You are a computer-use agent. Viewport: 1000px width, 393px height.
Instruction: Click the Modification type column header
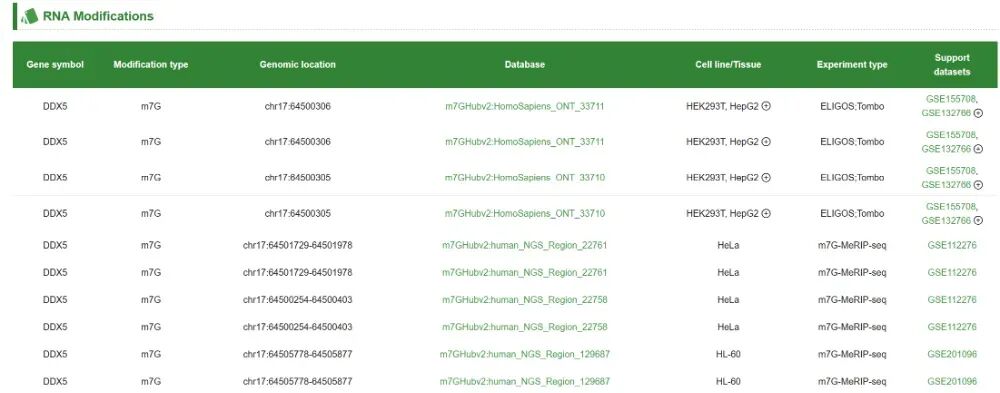pyautogui.click(x=151, y=64)
